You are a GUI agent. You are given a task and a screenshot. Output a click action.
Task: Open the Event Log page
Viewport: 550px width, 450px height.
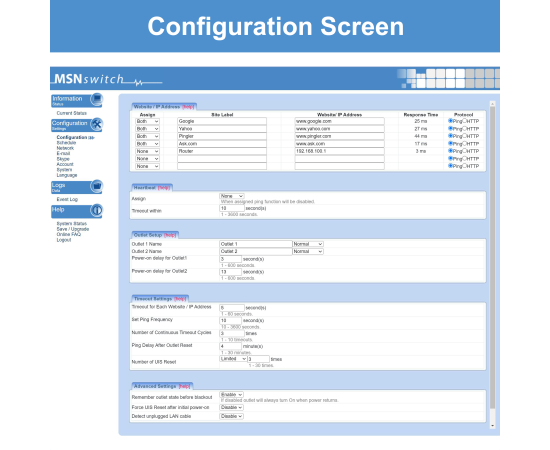67,199
